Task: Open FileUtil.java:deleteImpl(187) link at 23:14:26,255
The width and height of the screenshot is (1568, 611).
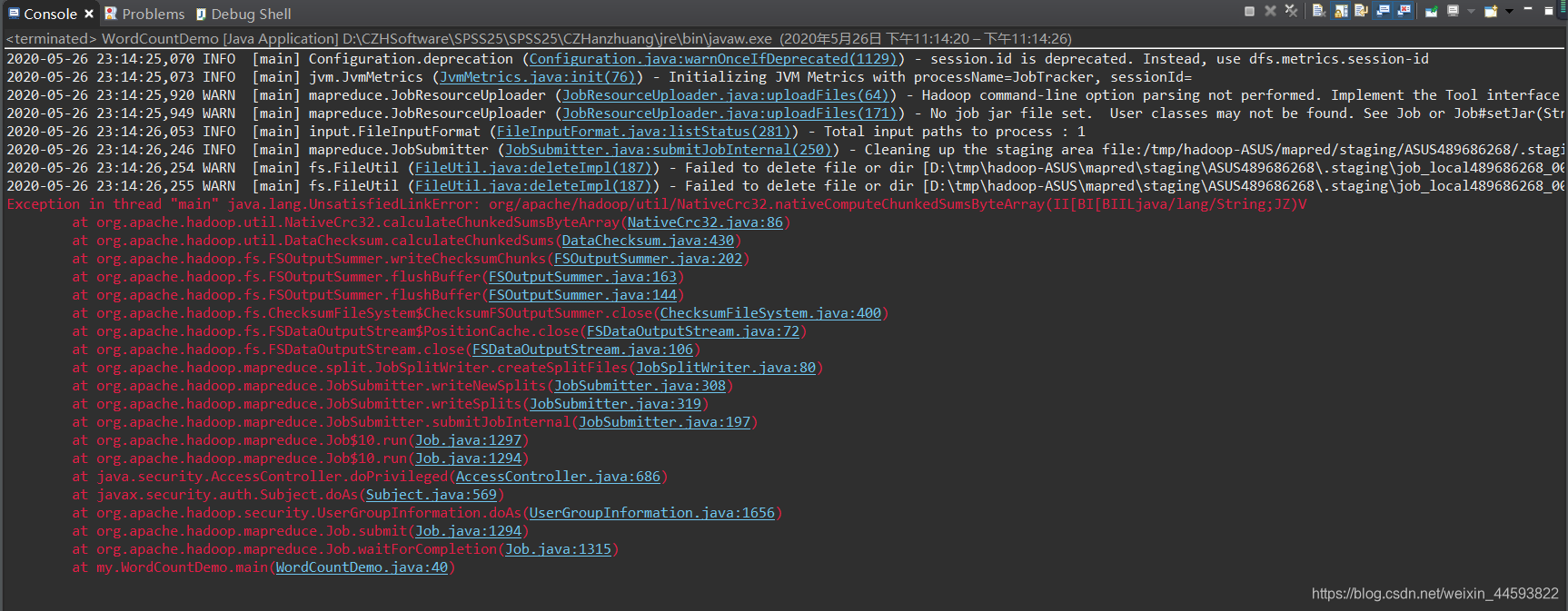Action: (x=533, y=186)
